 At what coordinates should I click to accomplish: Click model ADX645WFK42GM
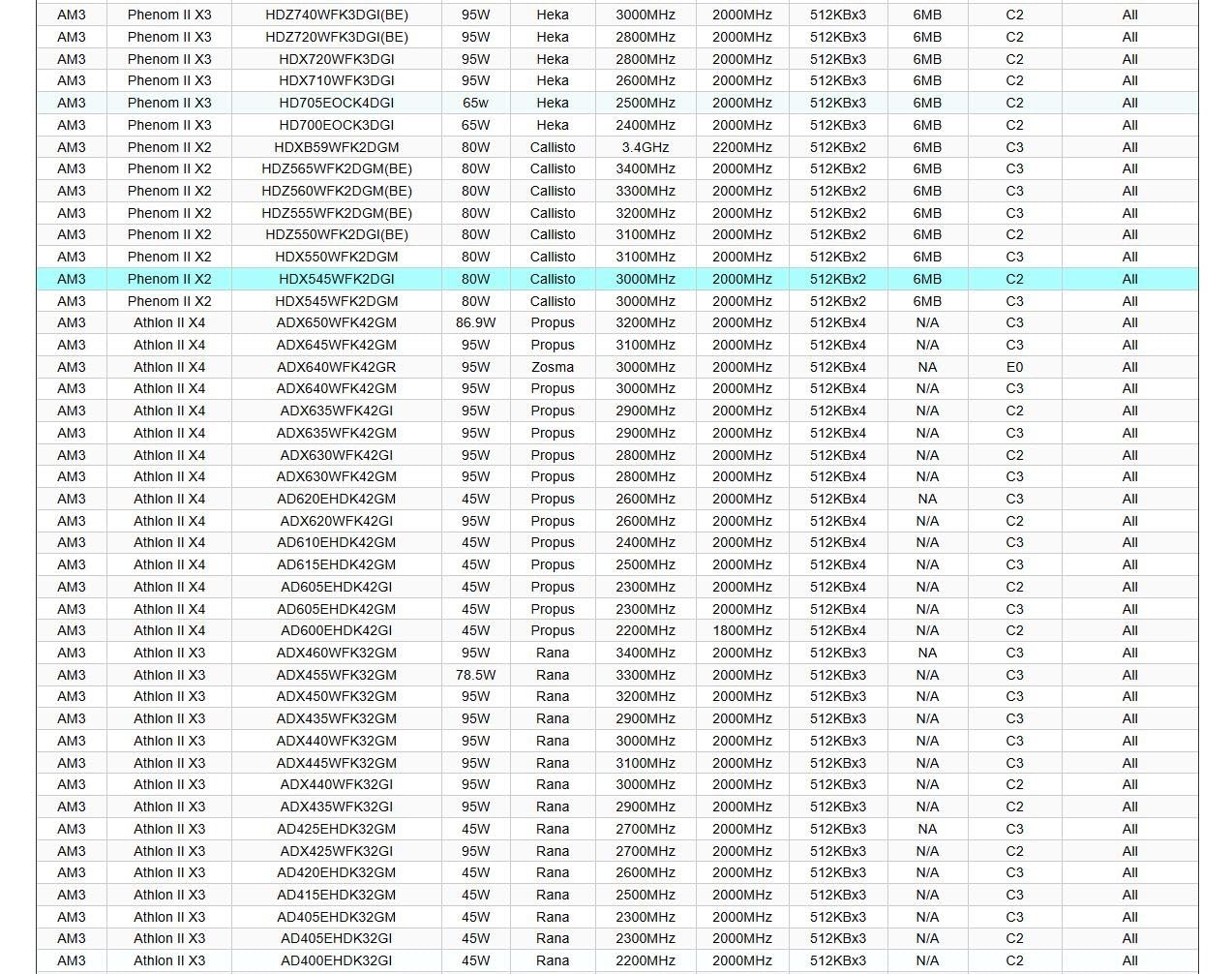coord(336,345)
